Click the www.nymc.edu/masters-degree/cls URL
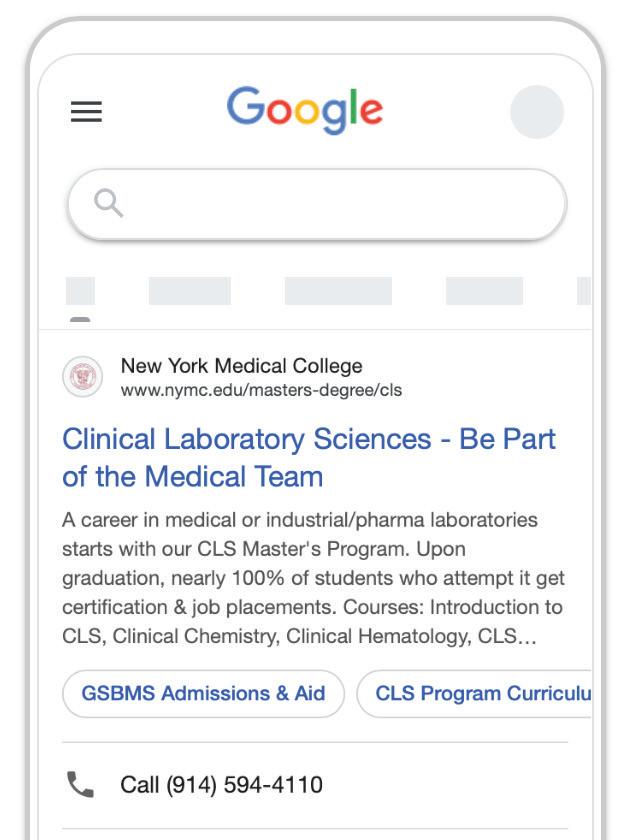Viewport: 626px width, 840px height. pos(261,390)
